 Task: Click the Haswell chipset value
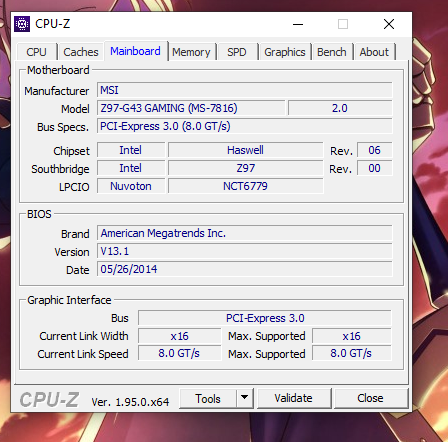pos(246,150)
